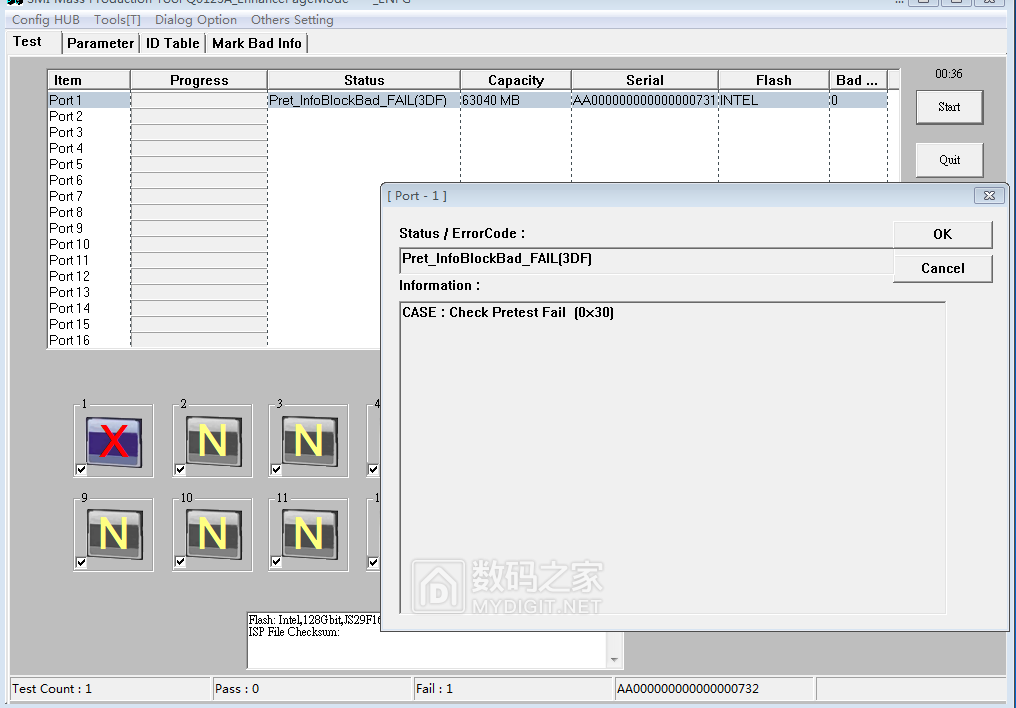This screenshot has width=1016, height=708.
Task: Open the Tools[T] menu
Action: 117,19
